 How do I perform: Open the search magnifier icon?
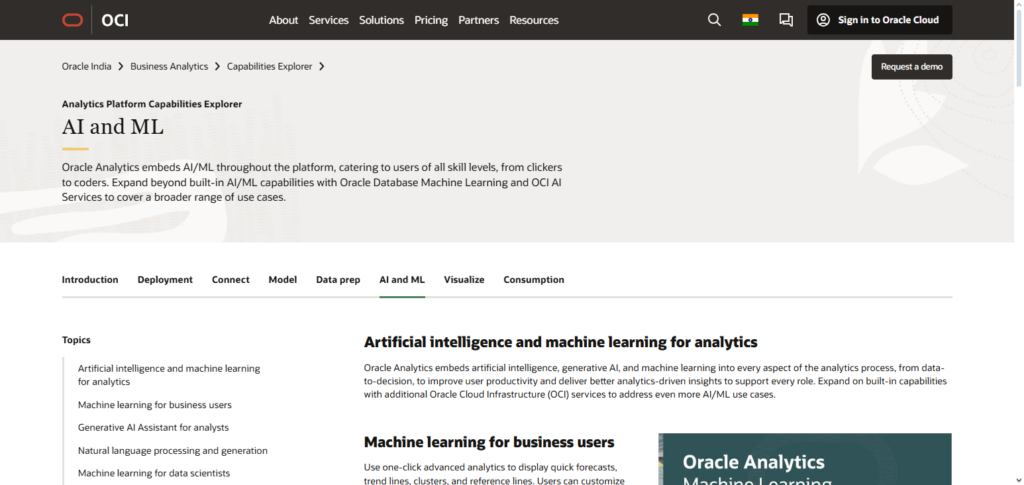click(714, 20)
